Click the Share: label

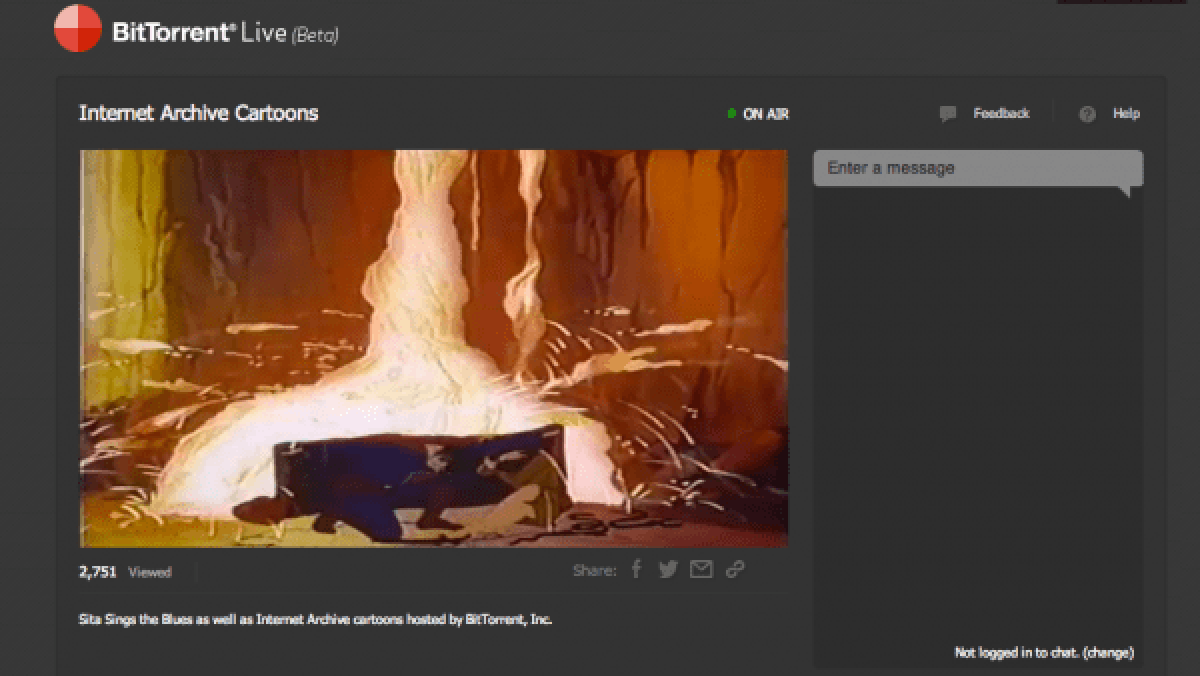coord(594,571)
